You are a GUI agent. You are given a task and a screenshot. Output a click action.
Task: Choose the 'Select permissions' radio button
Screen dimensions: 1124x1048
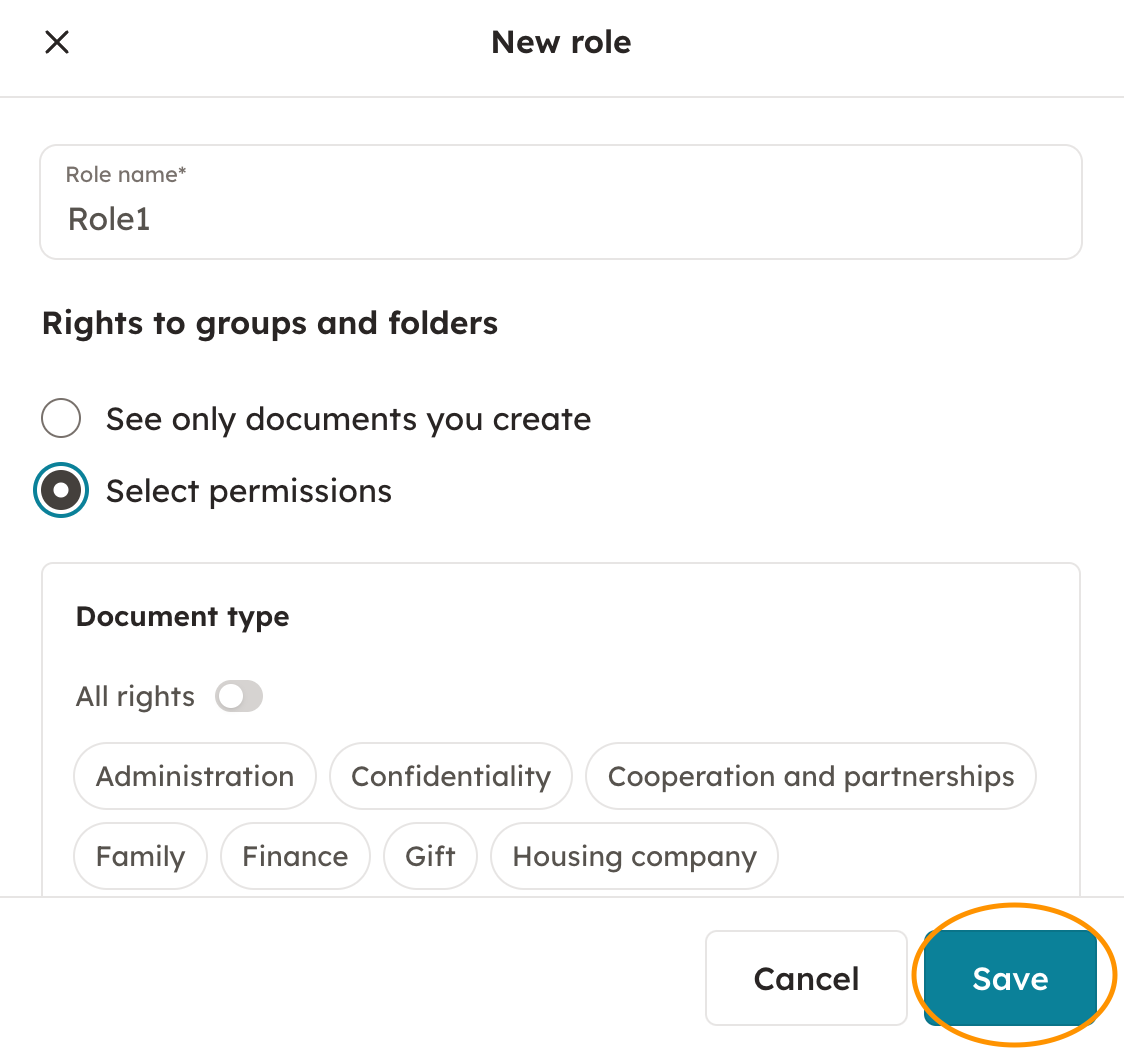pyautogui.click(x=61, y=491)
